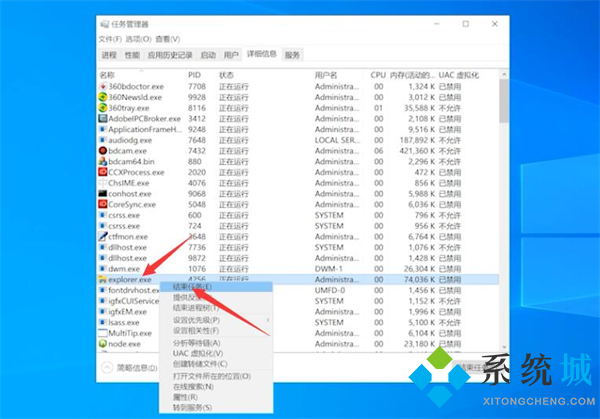Screen dimensions: 600x419
Task: Sort by the UAC 虚拟化 column header
Action: 458,75
